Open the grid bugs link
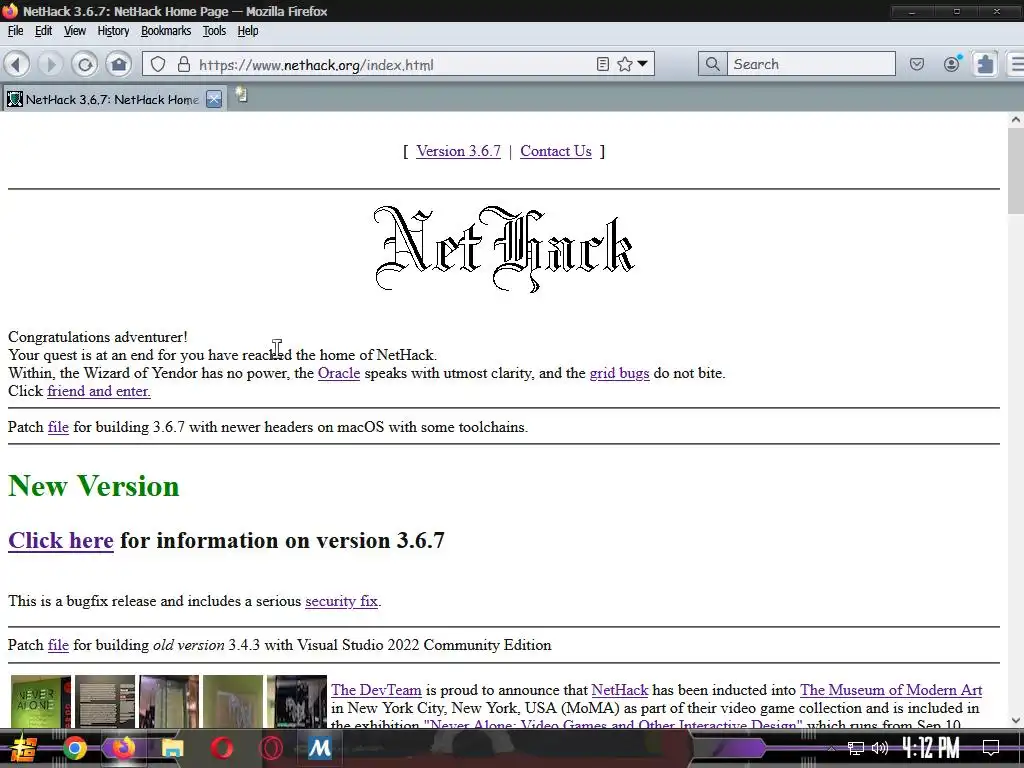 click(x=619, y=373)
